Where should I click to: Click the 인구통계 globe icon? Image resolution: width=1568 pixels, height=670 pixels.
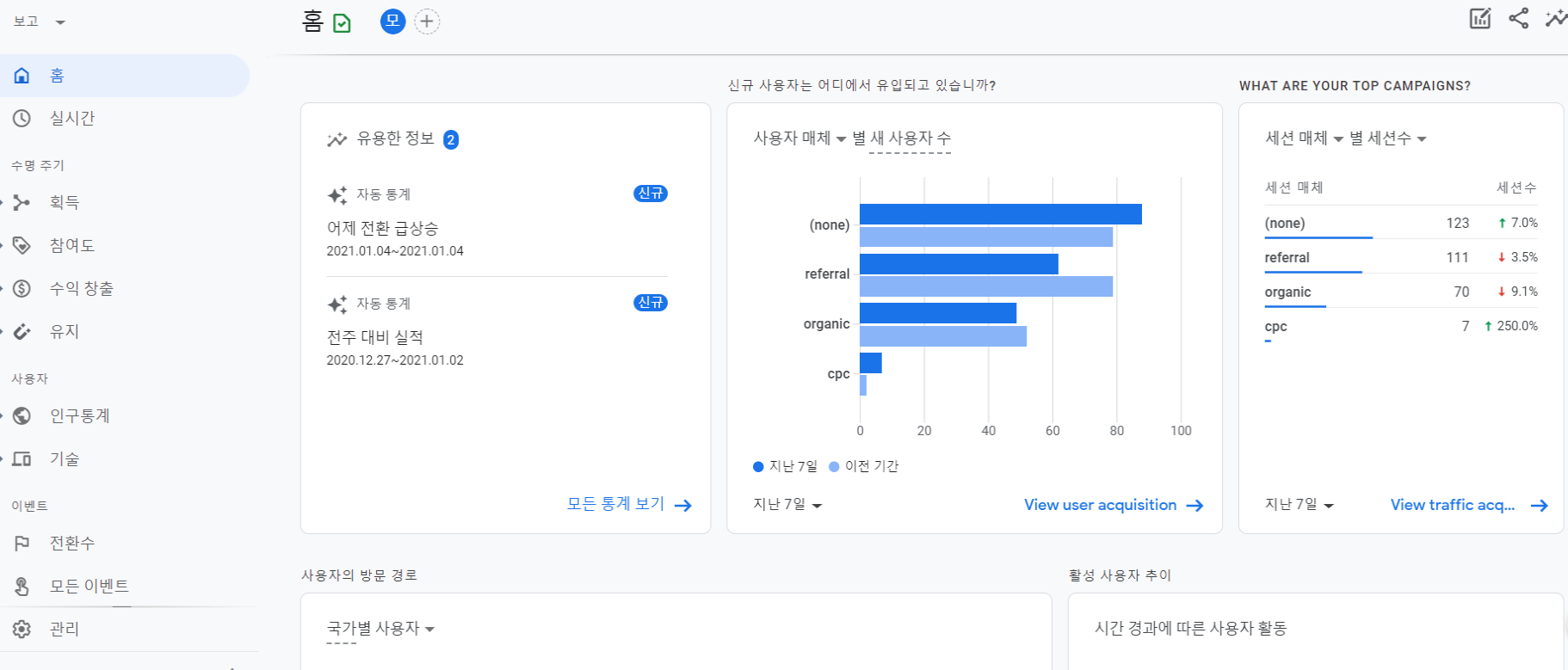tap(22, 416)
